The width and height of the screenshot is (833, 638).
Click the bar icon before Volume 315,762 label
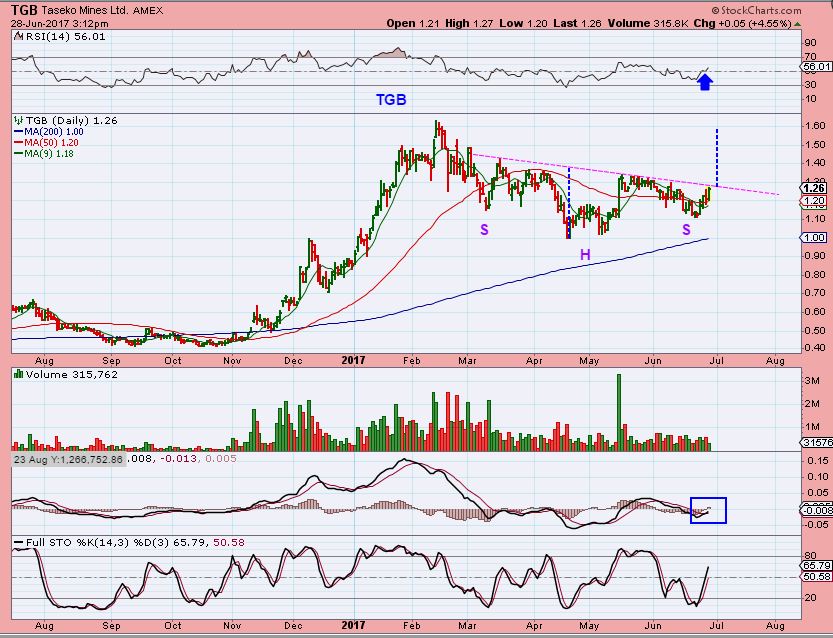[19, 374]
